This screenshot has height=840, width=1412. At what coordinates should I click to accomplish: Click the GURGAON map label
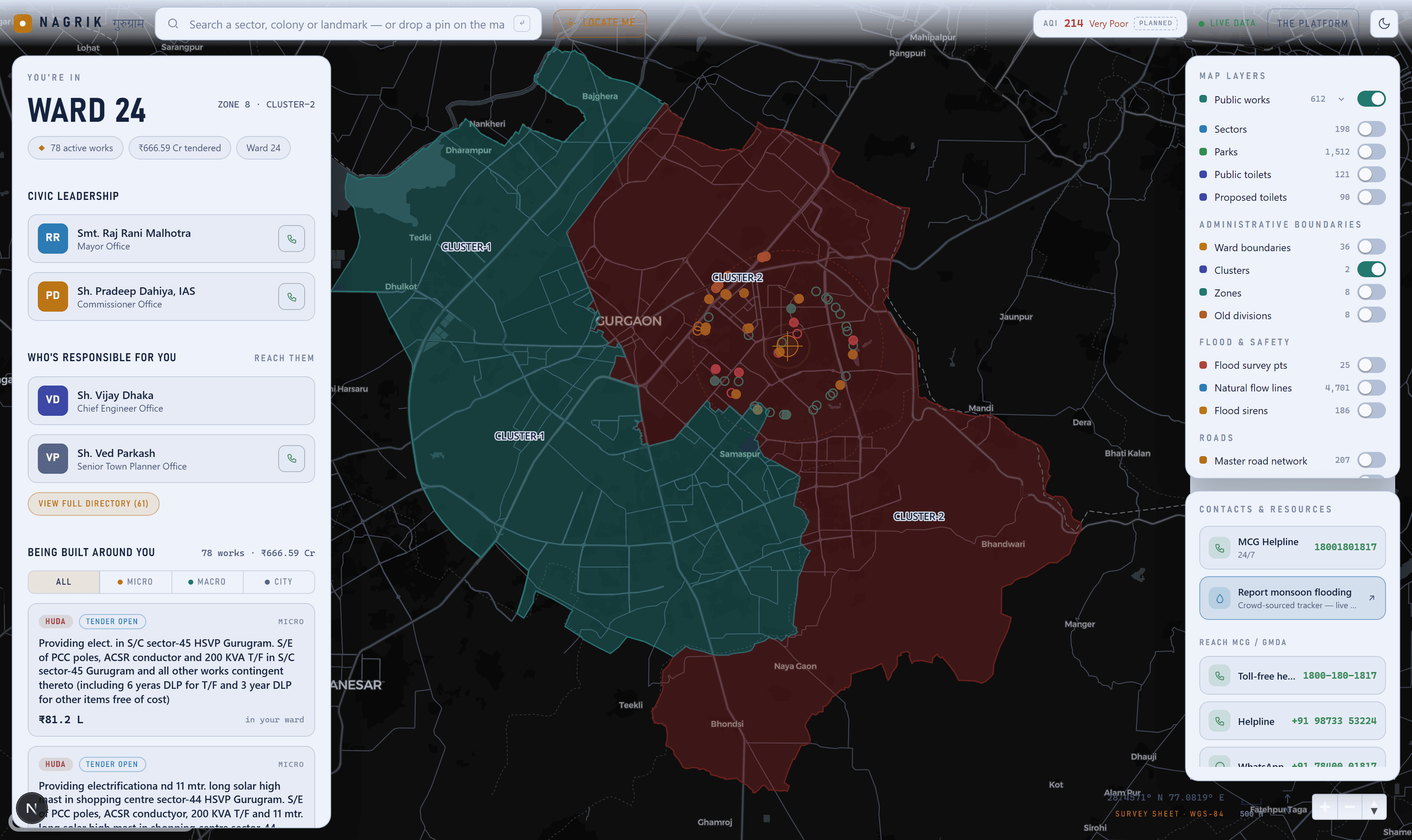click(629, 321)
